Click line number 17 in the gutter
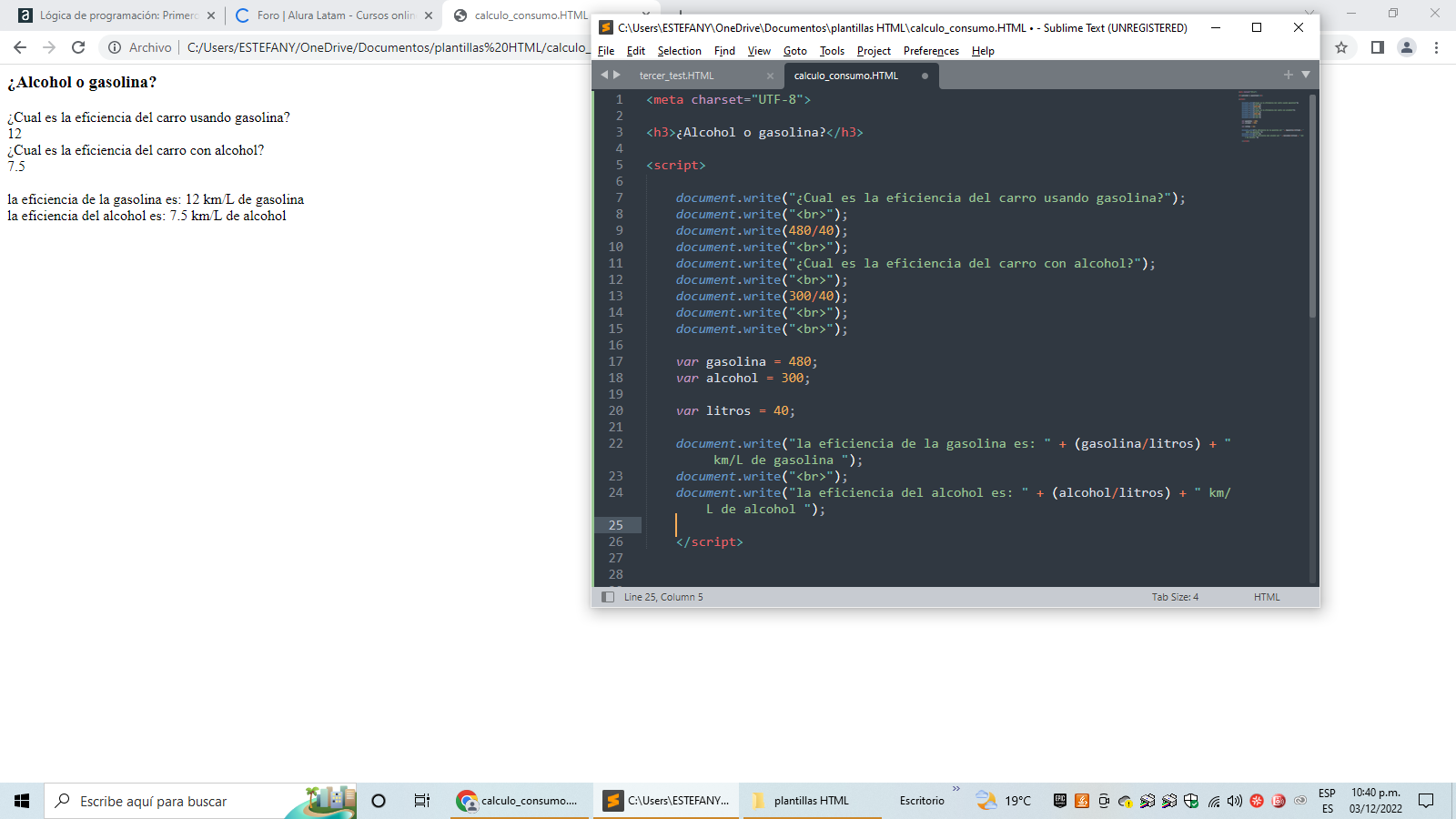This screenshot has width=1456, height=819. point(616,361)
